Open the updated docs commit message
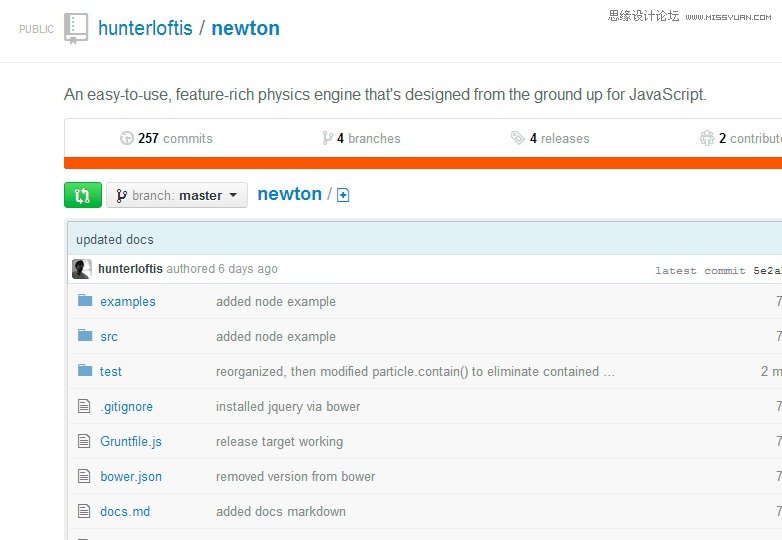The image size is (782, 540). click(x=115, y=240)
